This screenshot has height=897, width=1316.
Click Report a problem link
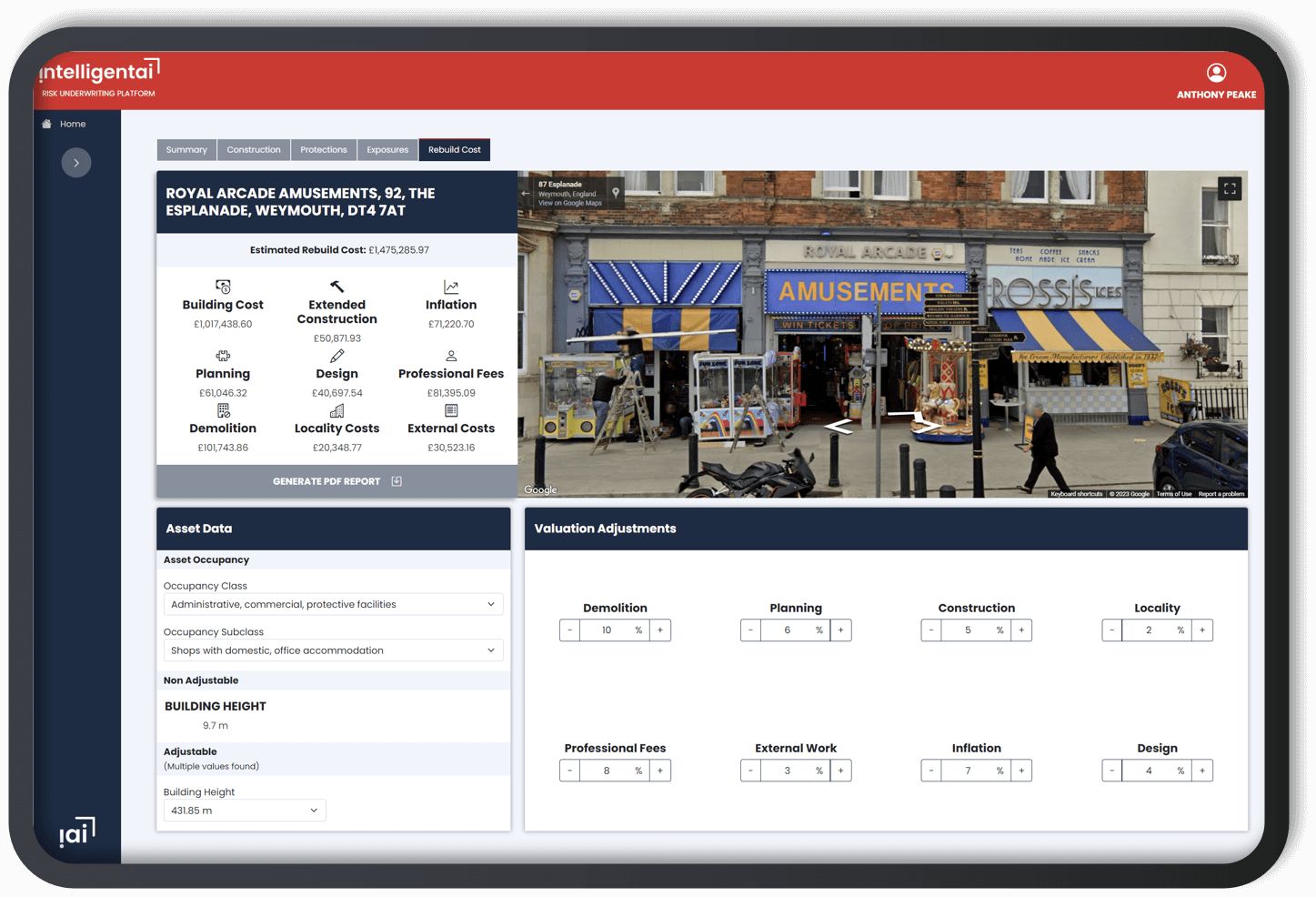tap(1221, 494)
